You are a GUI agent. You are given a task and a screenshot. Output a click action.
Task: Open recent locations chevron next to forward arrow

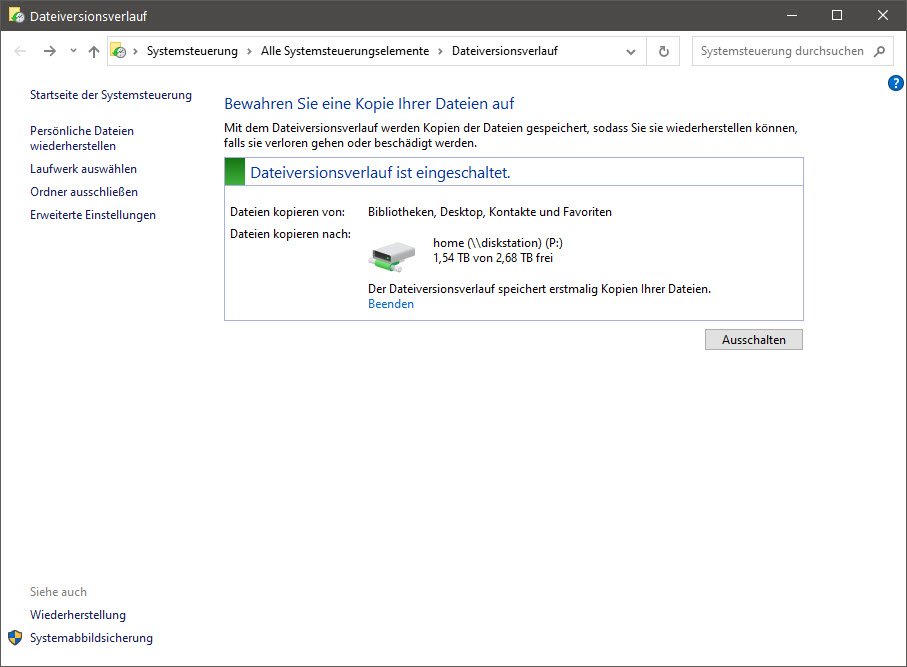(x=73, y=51)
